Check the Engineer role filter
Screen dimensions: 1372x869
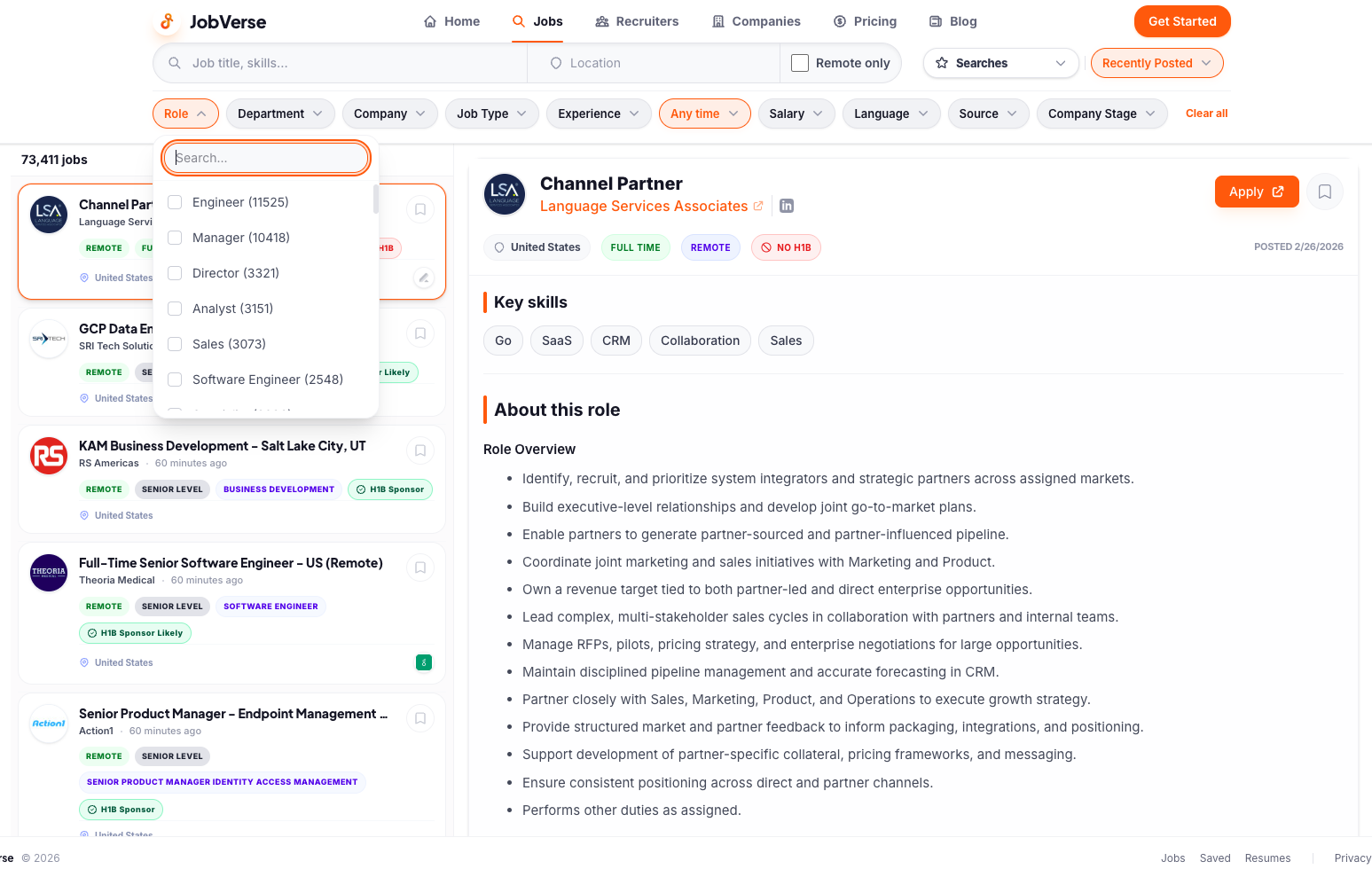point(175,201)
